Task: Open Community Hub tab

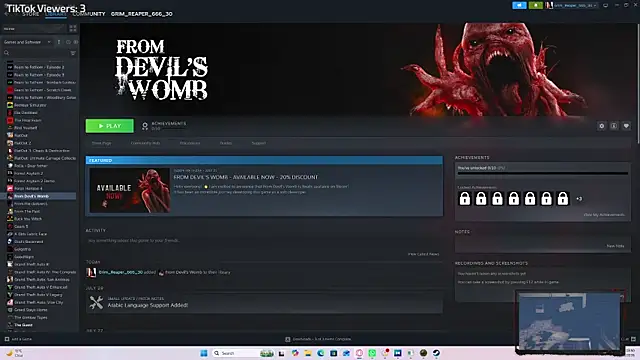Action: (145, 143)
